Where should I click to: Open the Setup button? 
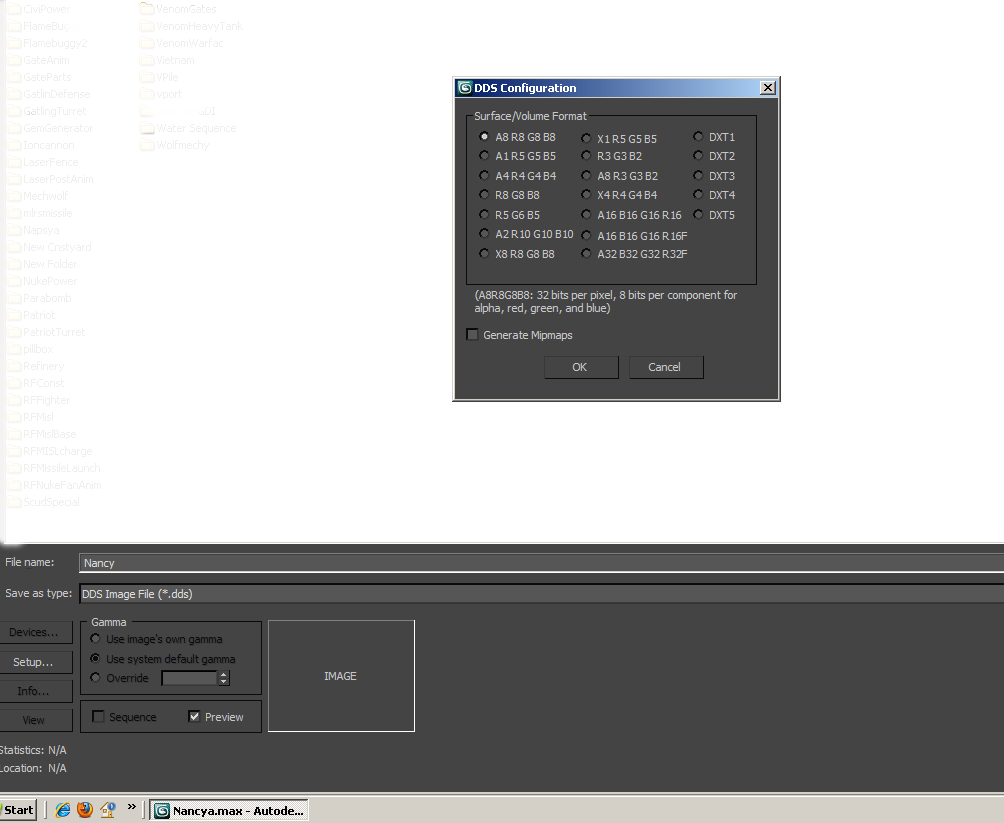35,662
